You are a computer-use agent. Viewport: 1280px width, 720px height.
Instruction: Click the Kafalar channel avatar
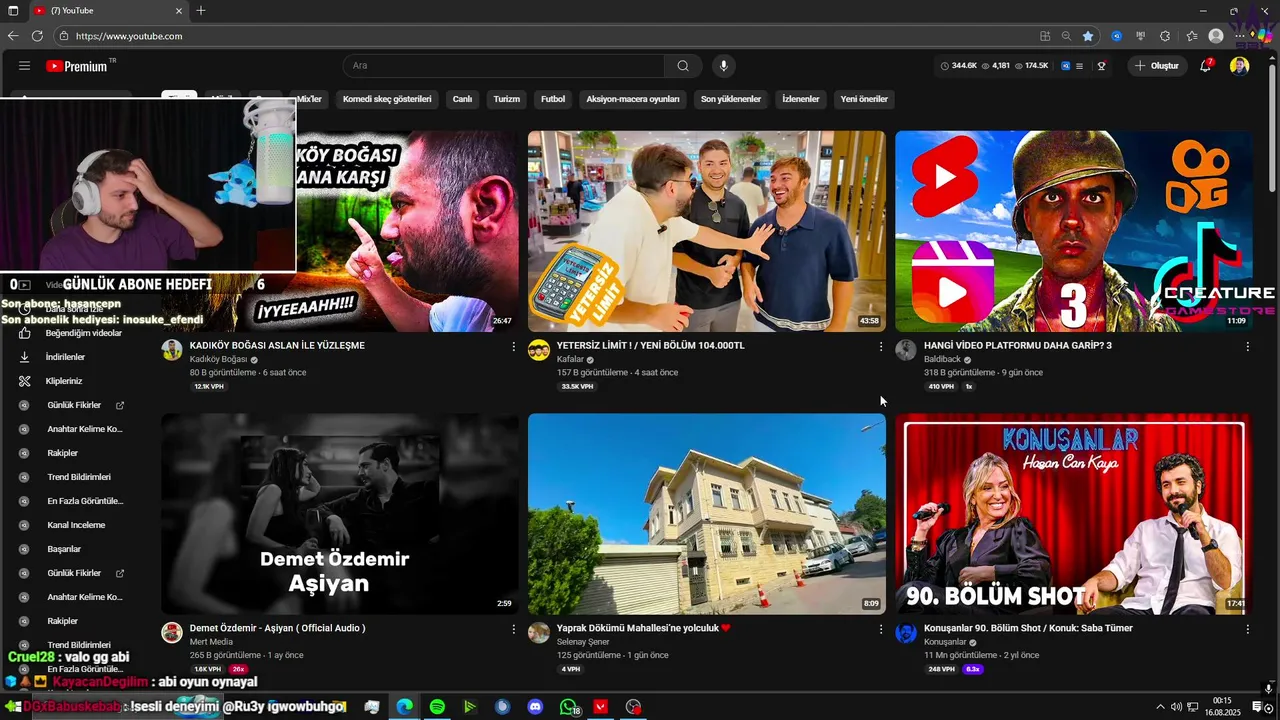(x=539, y=350)
